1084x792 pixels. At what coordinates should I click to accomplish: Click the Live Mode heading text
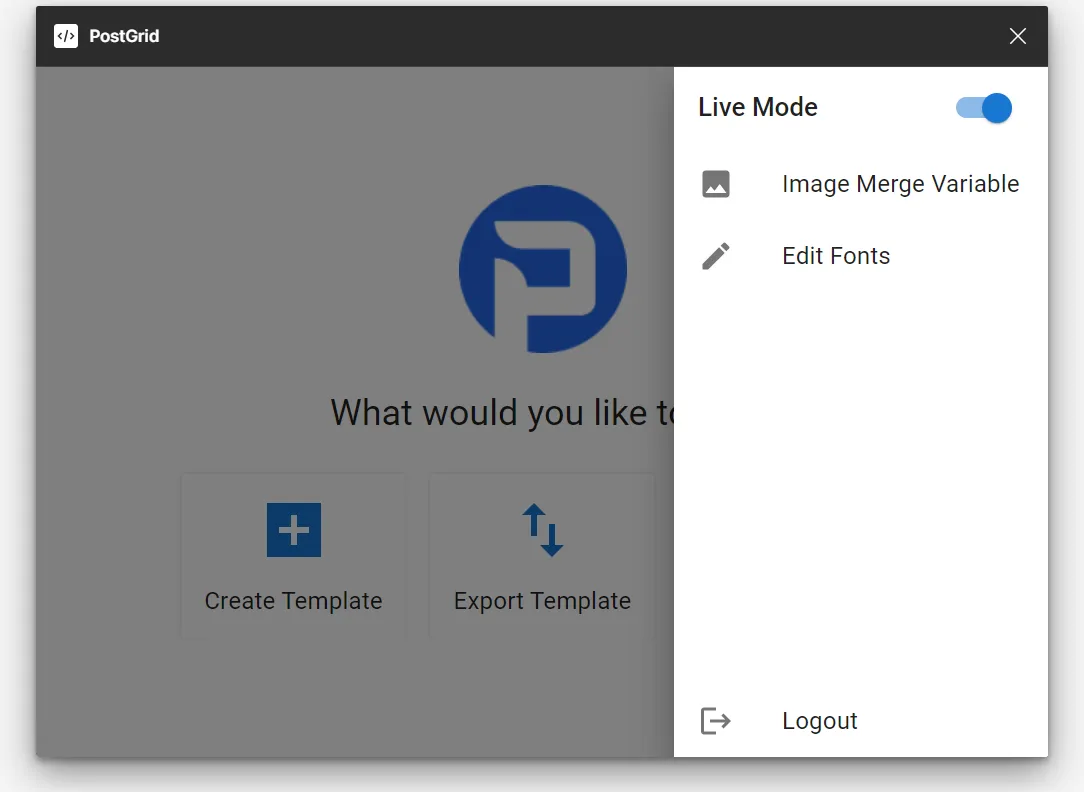pos(758,107)
